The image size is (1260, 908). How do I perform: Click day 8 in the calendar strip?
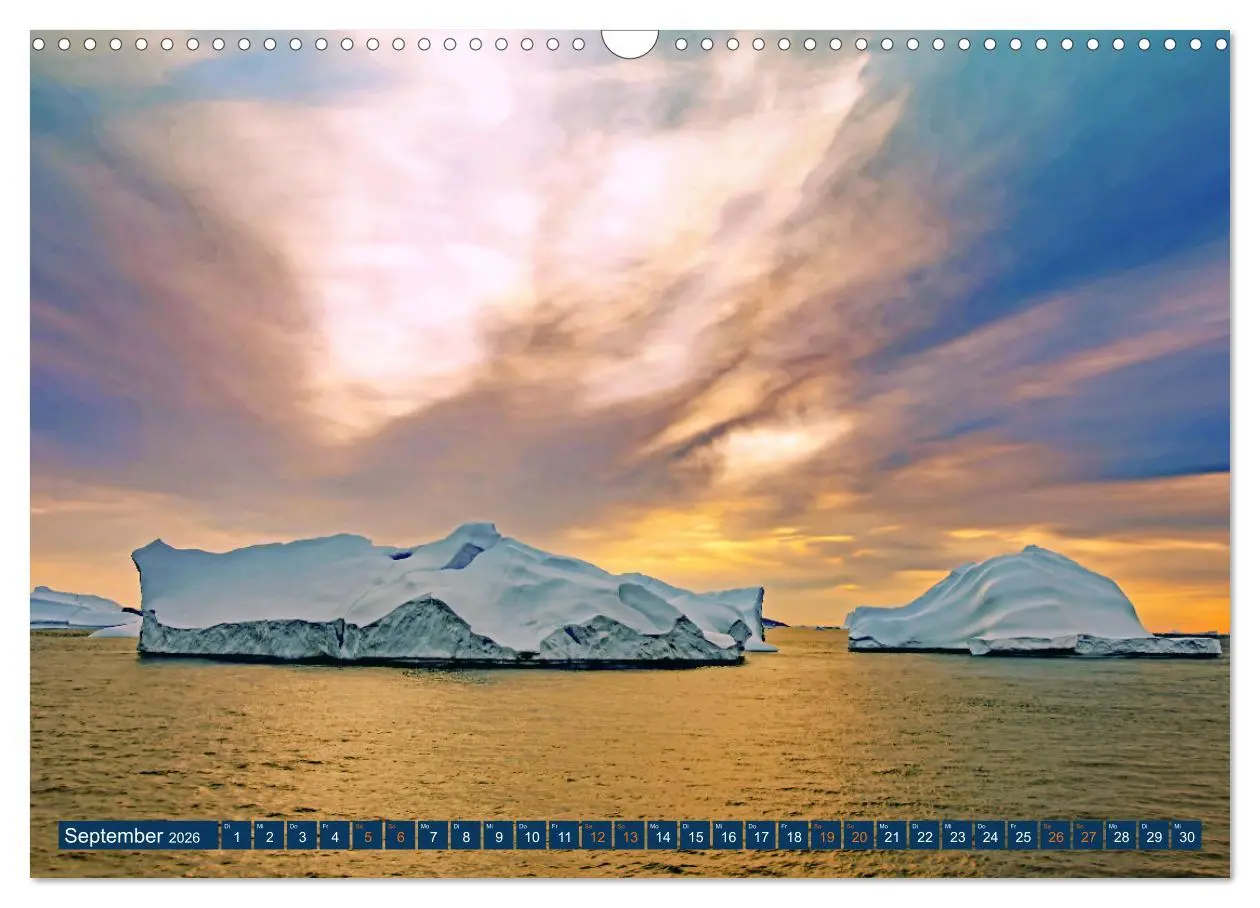pyautogui.click(x=466, y=836)
